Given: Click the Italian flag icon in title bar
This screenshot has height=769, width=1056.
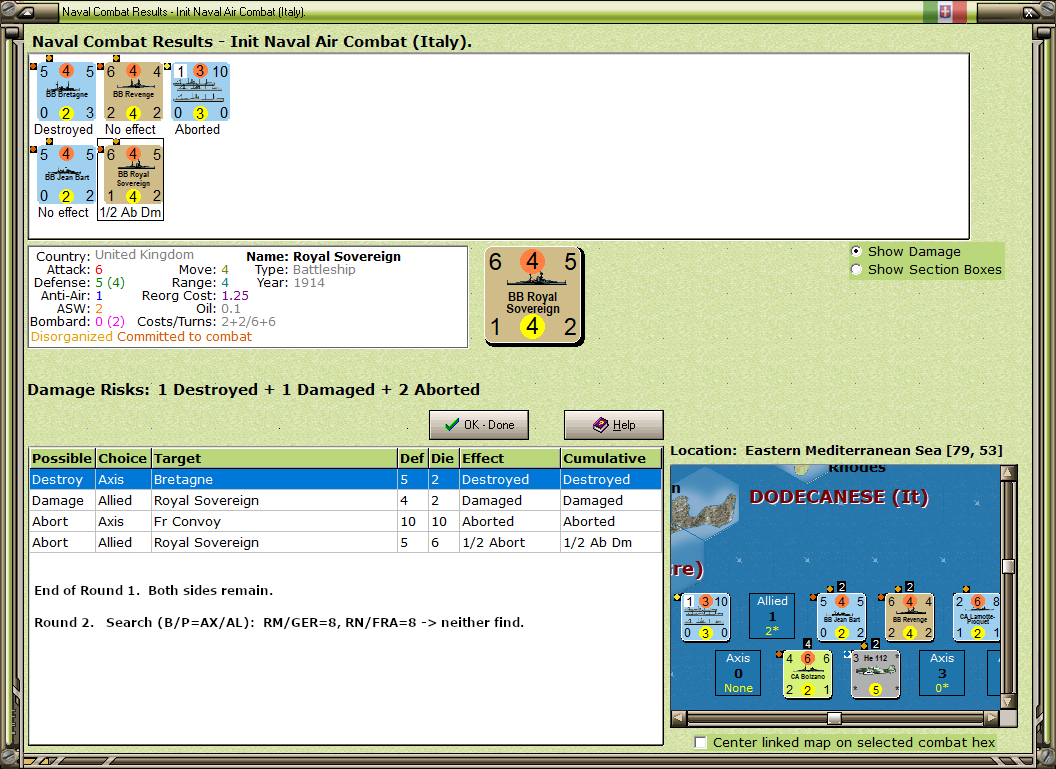Looking at the screenshot, I should point(945,11).
